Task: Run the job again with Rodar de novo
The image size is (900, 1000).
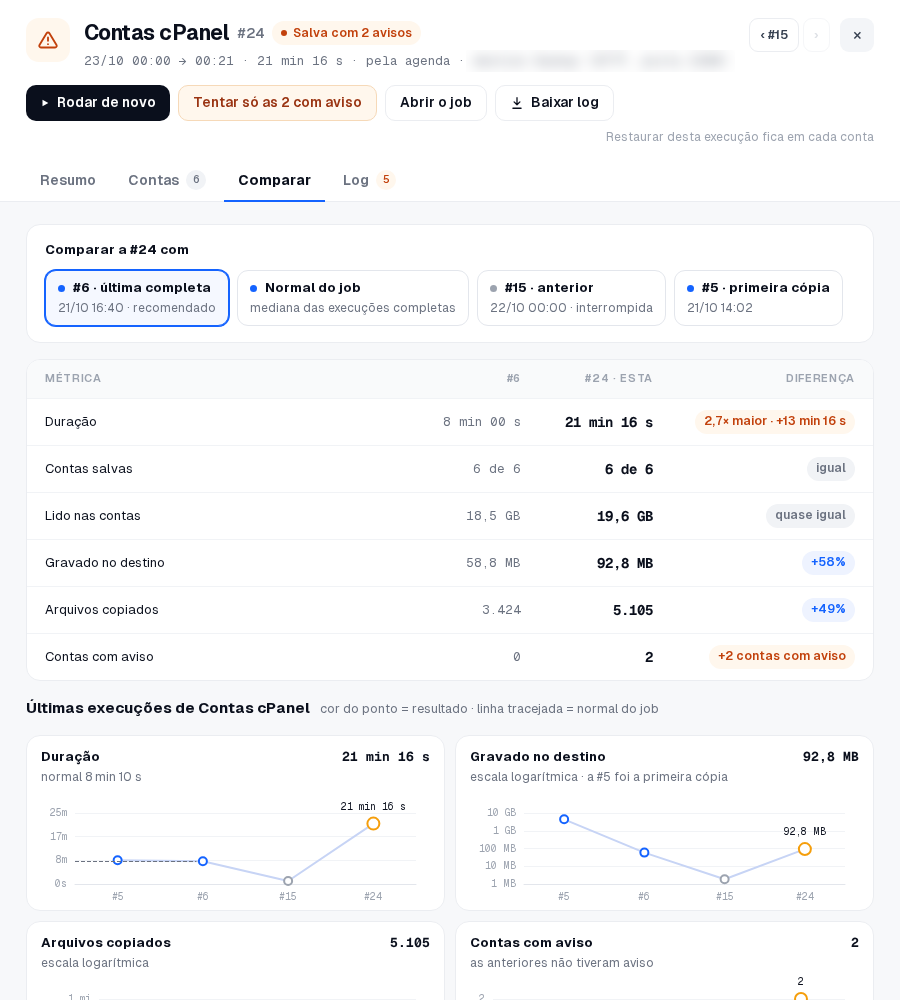Action: pyautogui.click(x=98, y=103)
